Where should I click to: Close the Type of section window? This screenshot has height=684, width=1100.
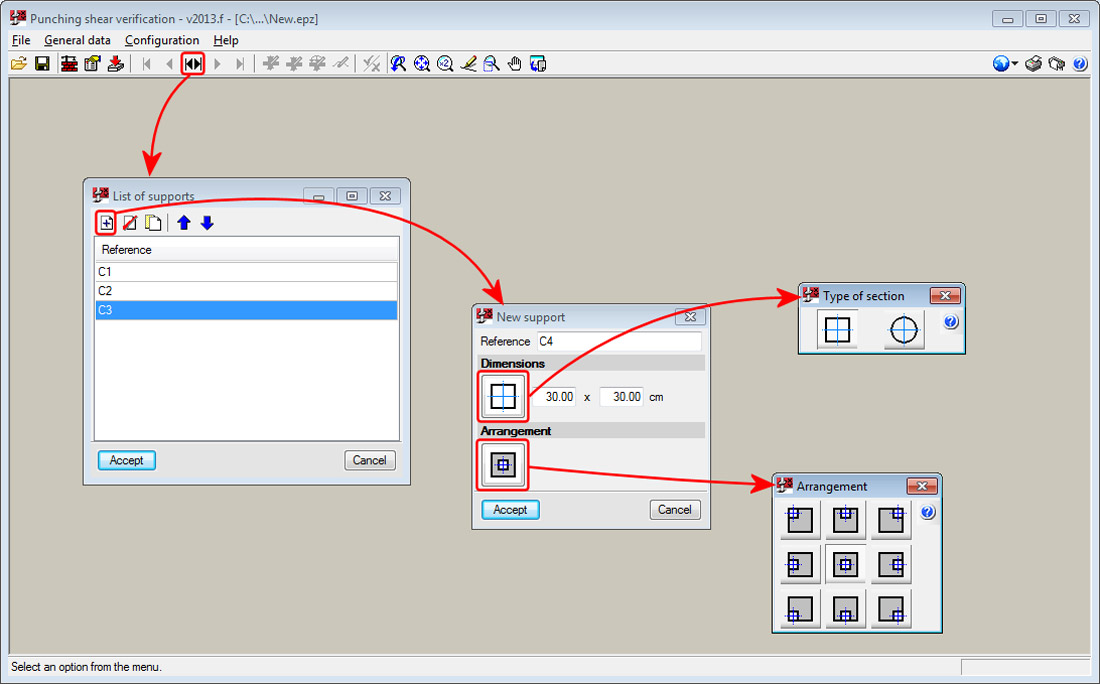click(945, 295)
